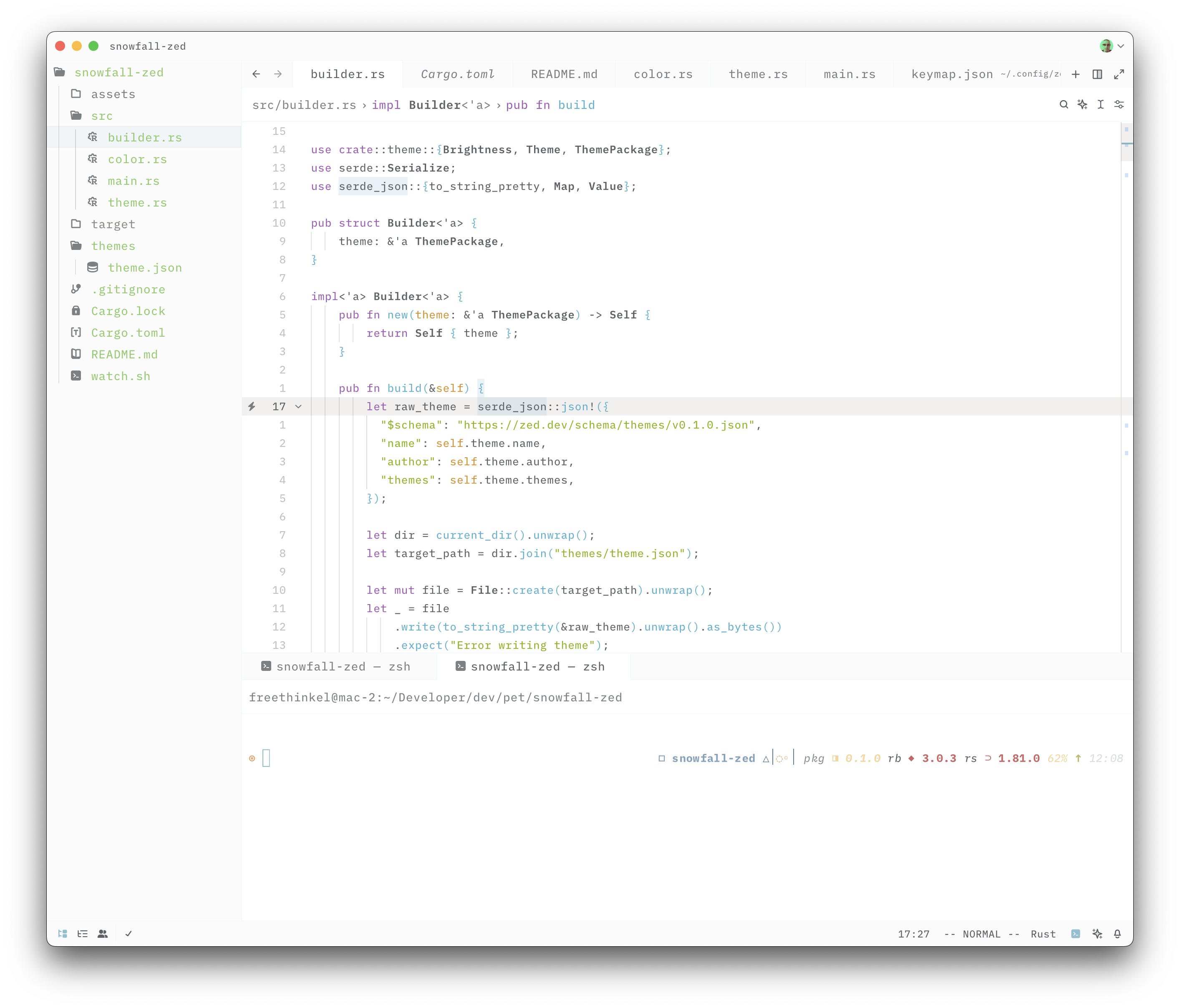Screen dimensions: 1180x1008
Task: Show code actions lightning bolt on line 17
Action: click(x=252, y=407)
